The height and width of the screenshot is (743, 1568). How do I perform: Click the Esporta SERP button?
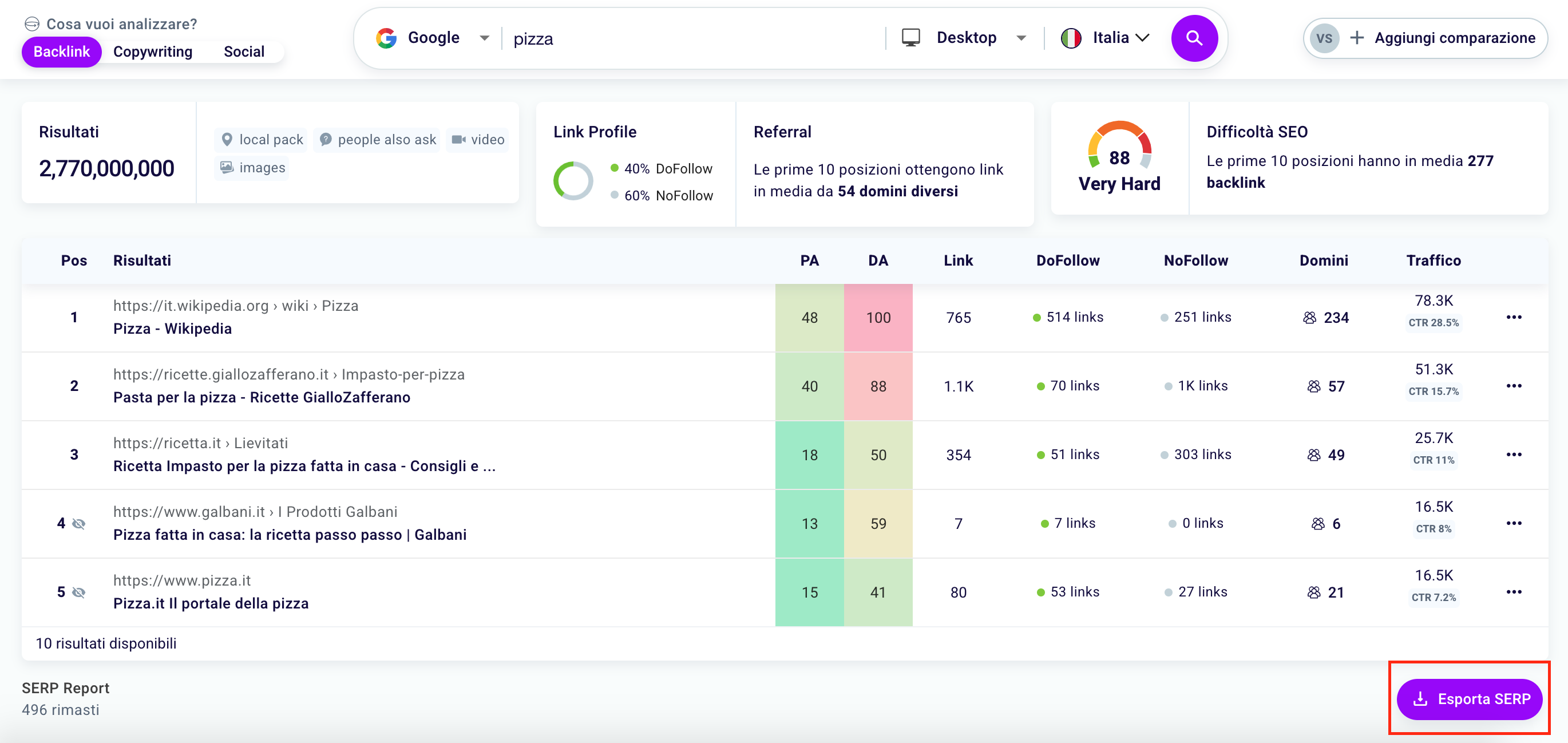coord(1469,699)
